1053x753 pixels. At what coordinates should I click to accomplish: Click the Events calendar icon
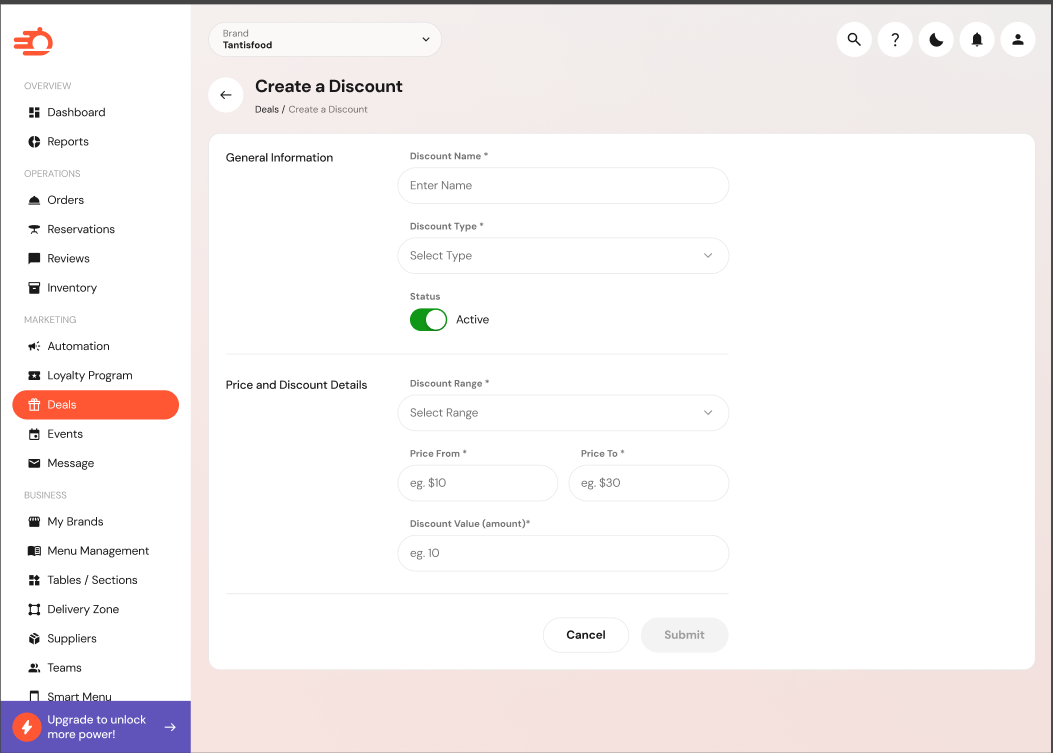(x=34, y=434)
